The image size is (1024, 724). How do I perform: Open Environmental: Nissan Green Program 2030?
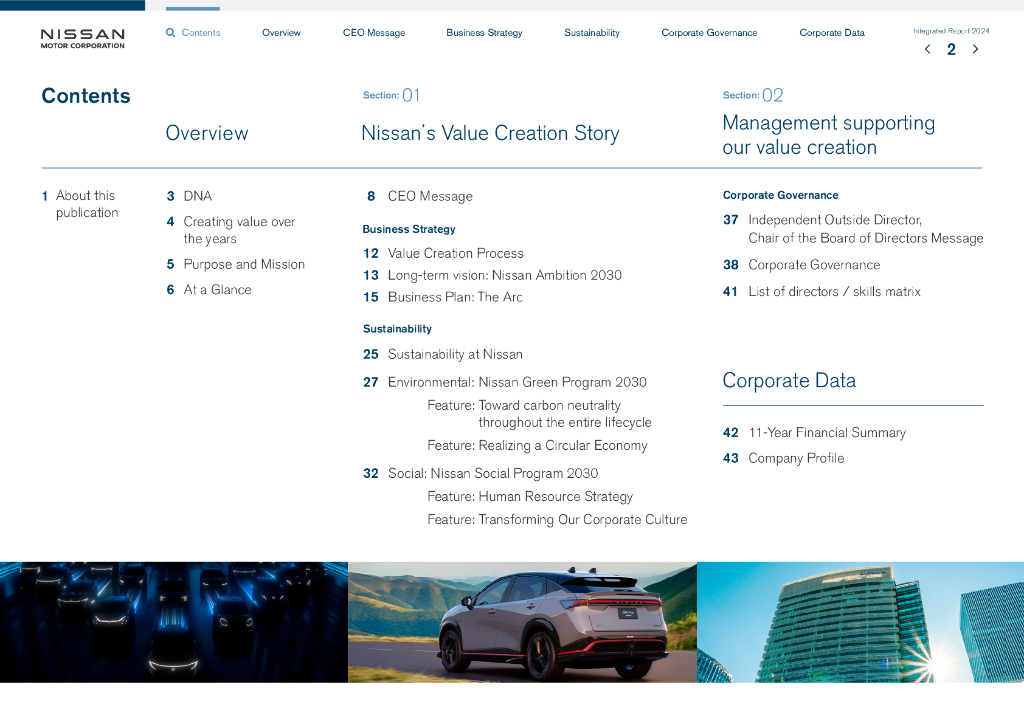click(x=505, y=382)
